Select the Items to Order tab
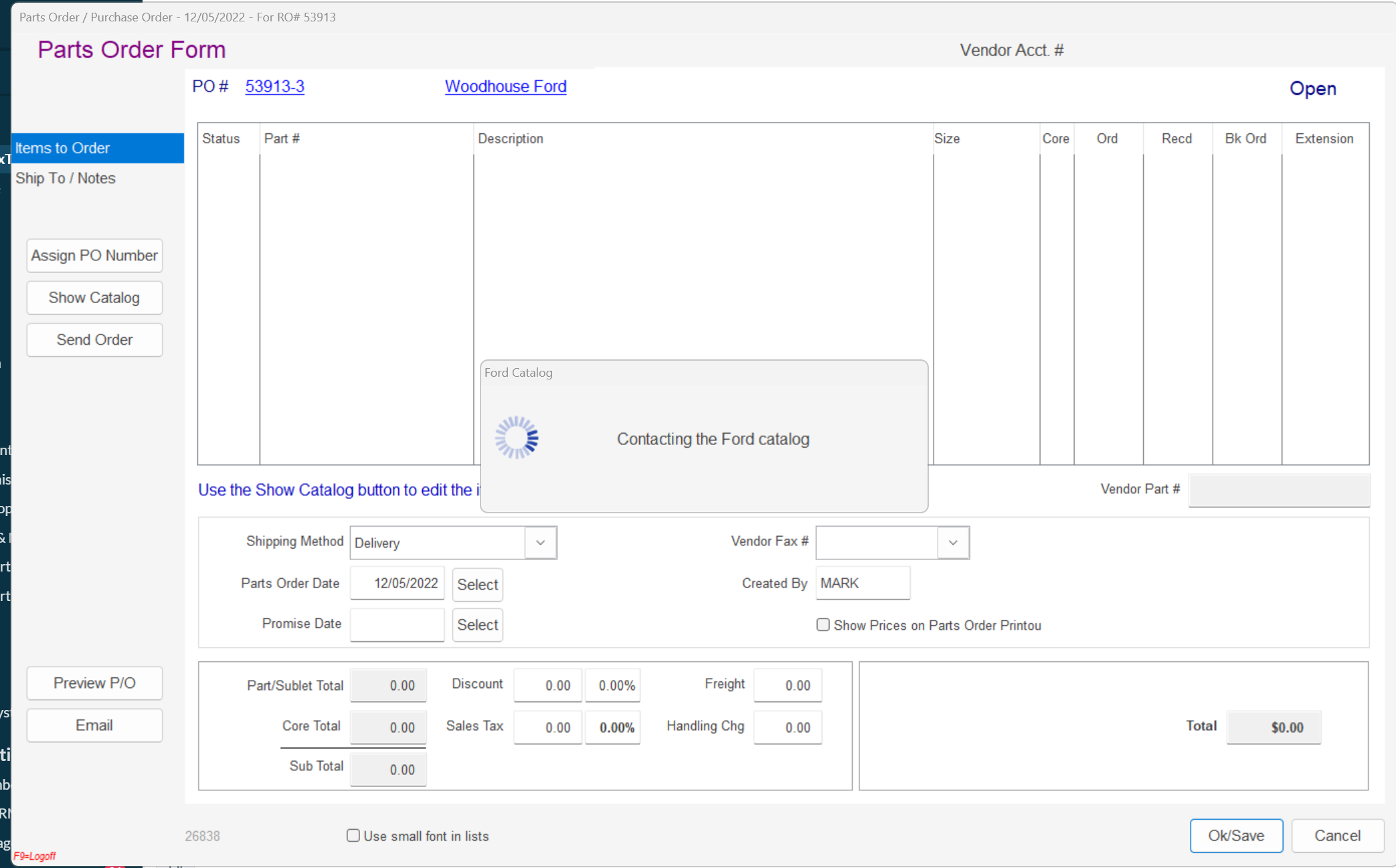1396x868 pixels. (98, 148)
